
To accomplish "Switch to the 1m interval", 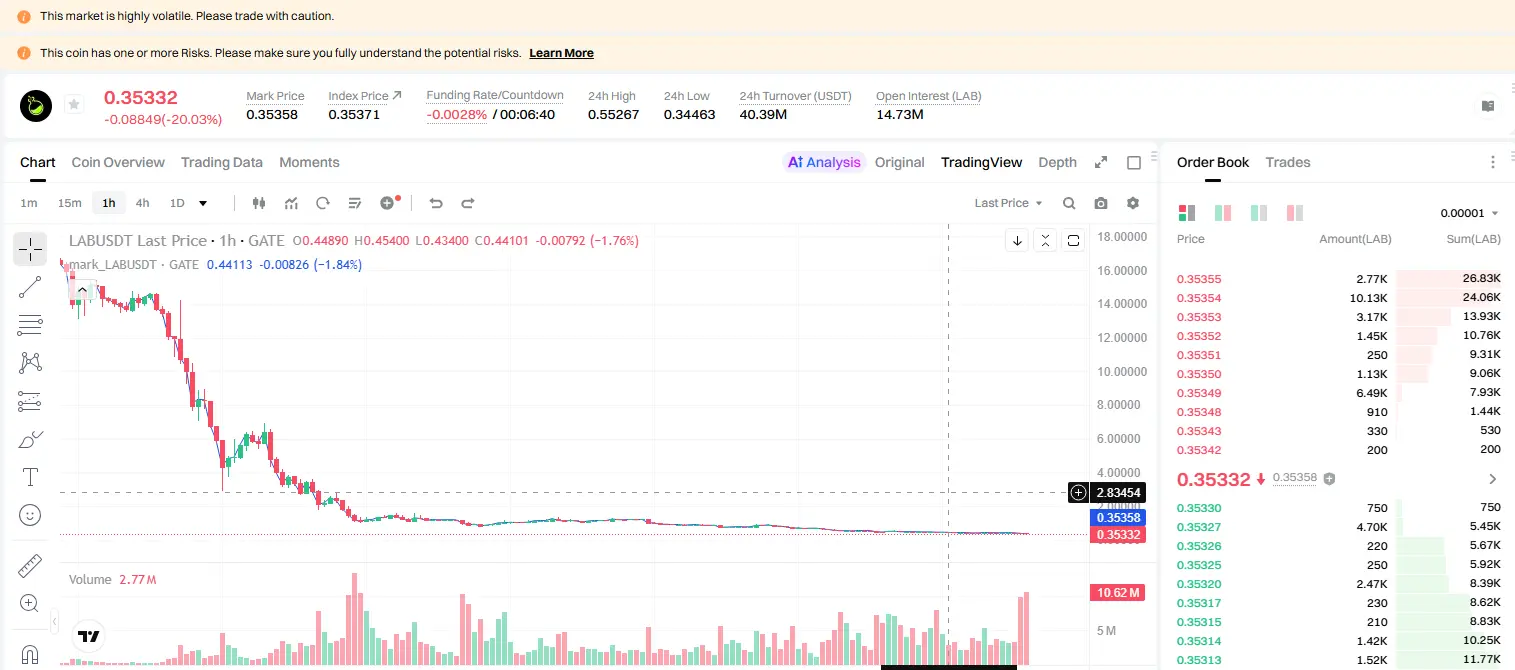I will 29,203.
